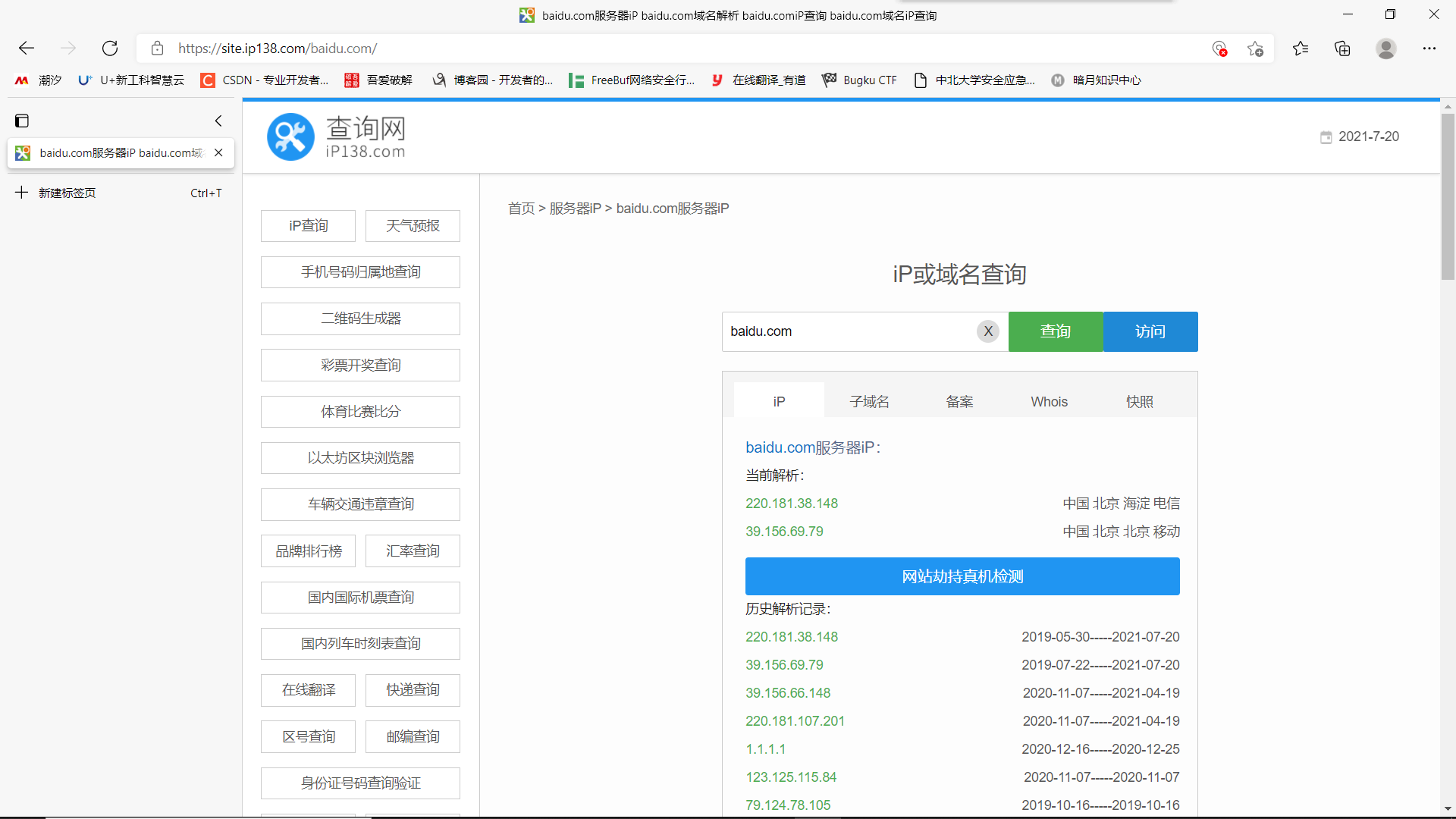Click the green 查询 button
Viewport: 1456px width, 819px height.
point(1056,331)
